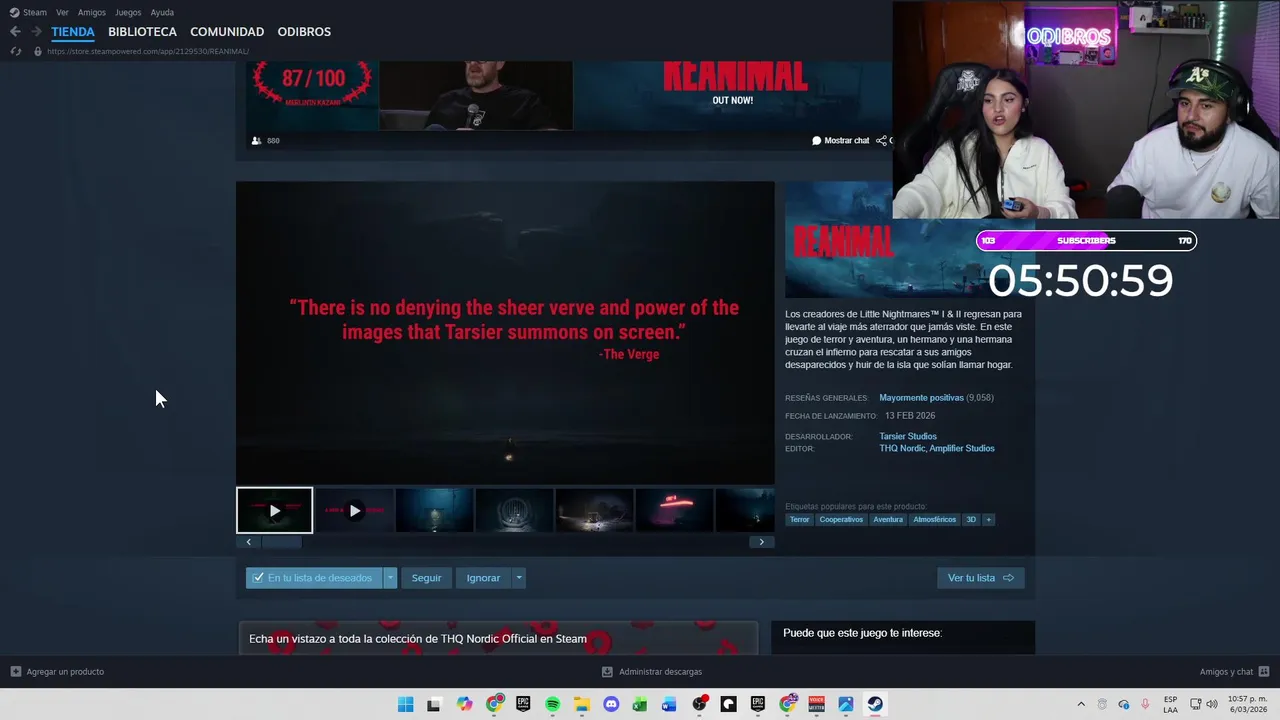Select the pink neon sign screenshot thumbnail
The height and width of the screenshot is (720, 1280).
[x=674, y=511]
